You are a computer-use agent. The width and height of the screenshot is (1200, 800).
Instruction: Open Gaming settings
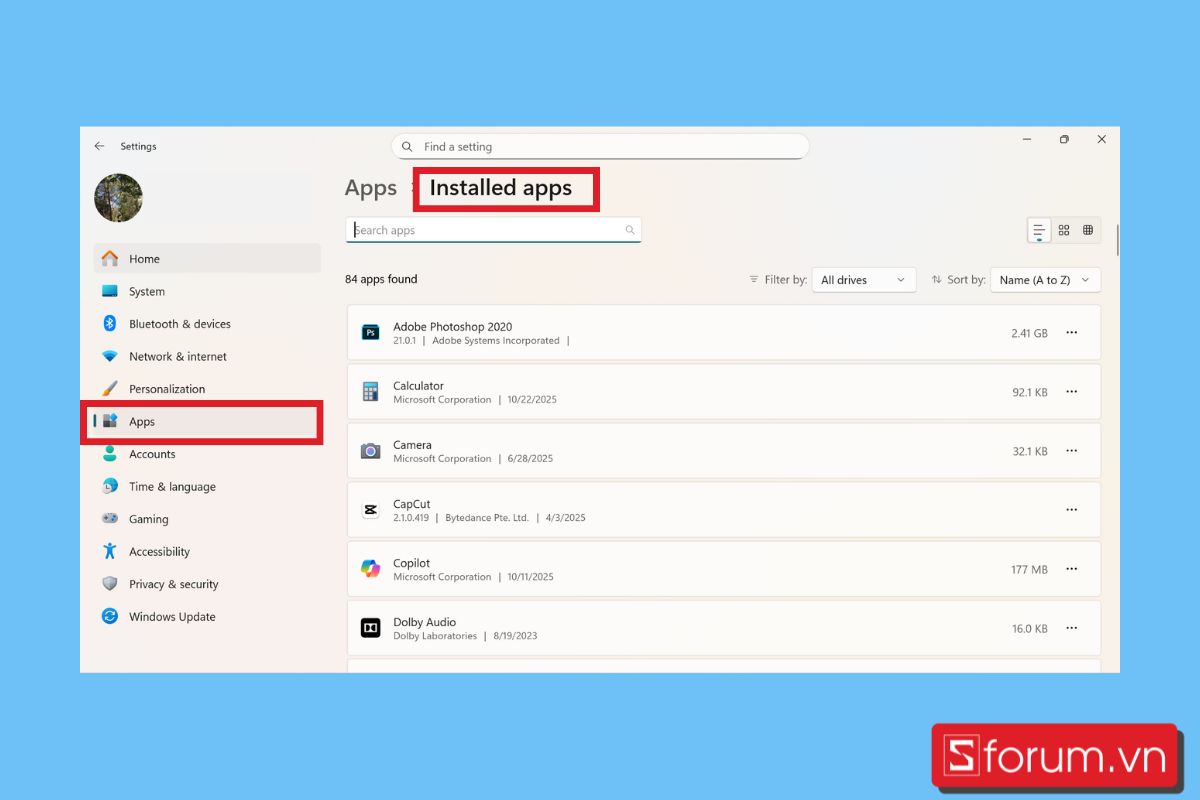(207, 519)
